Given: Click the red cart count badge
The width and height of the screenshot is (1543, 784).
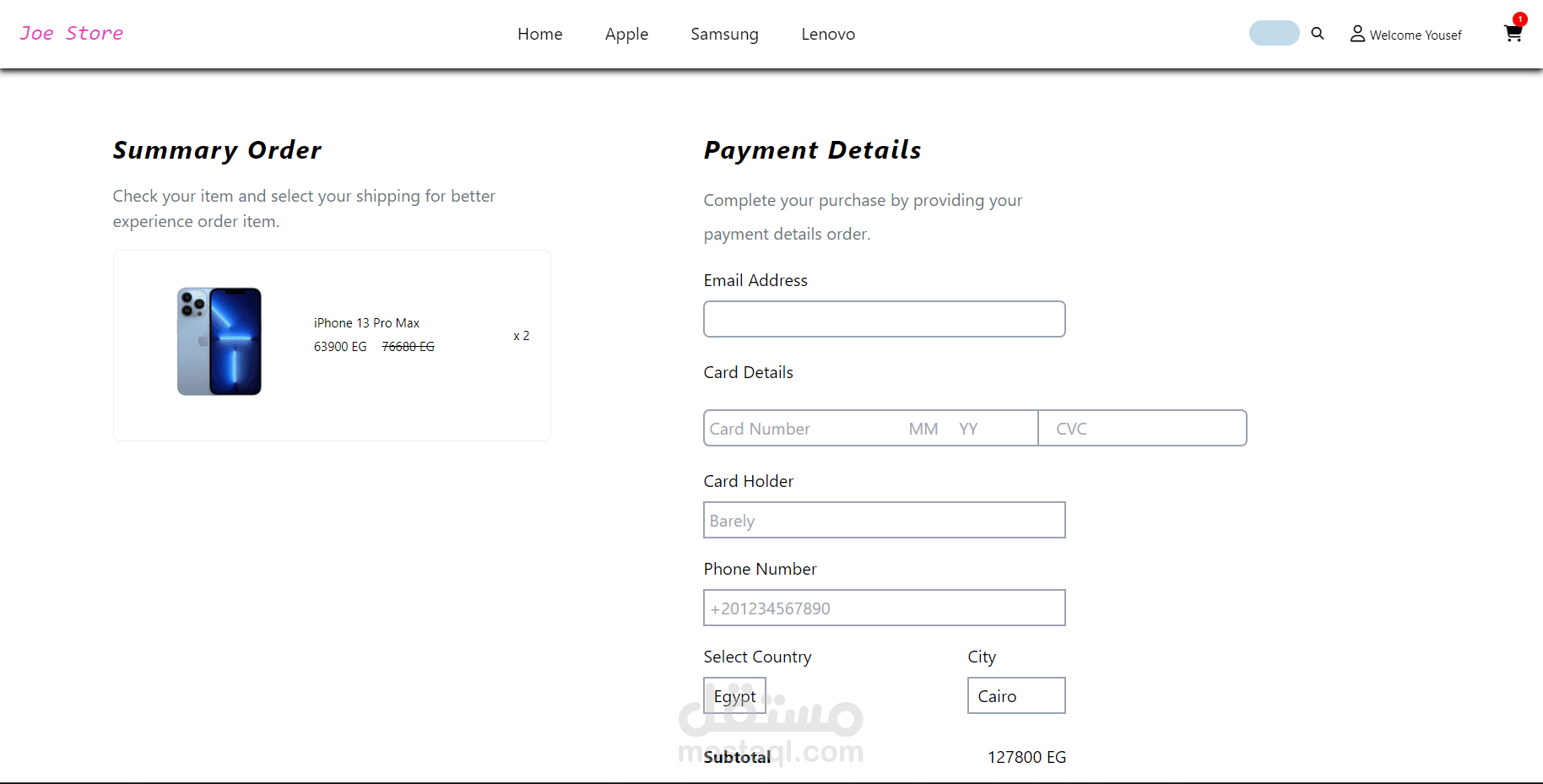Looking at the screenshot, I should pos(1520,19).
